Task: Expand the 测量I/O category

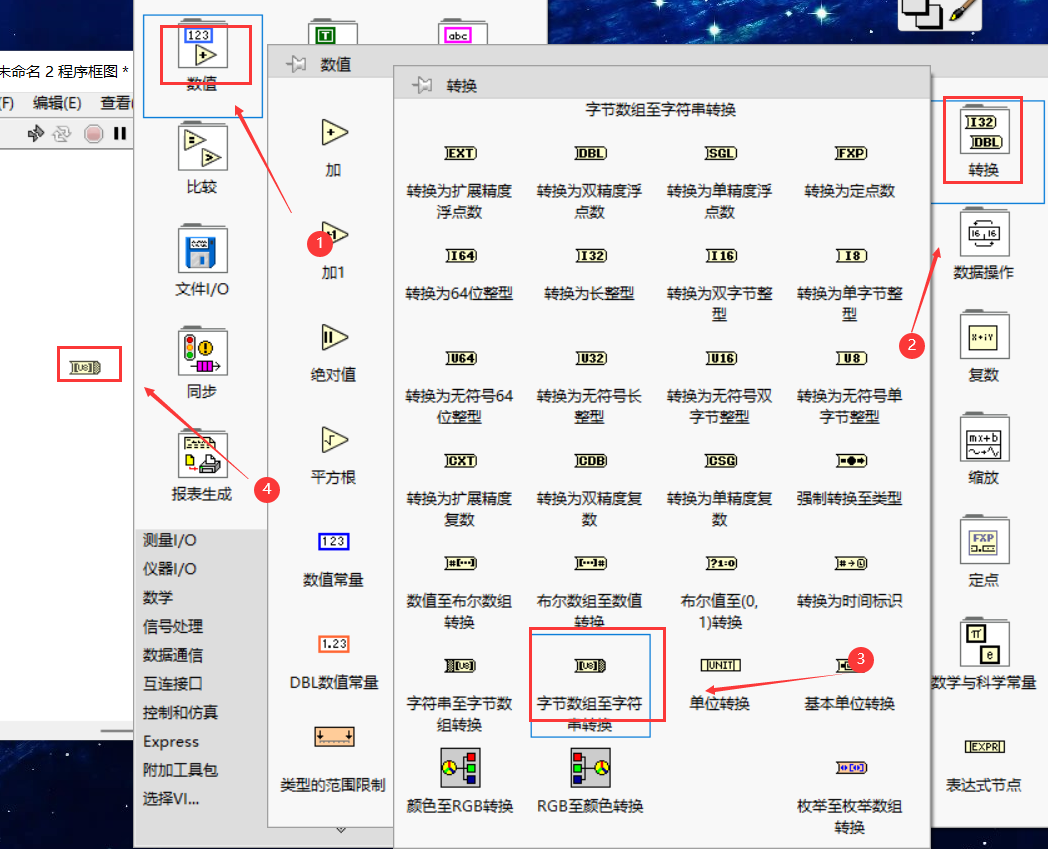Action: click(x=169, y=540)
